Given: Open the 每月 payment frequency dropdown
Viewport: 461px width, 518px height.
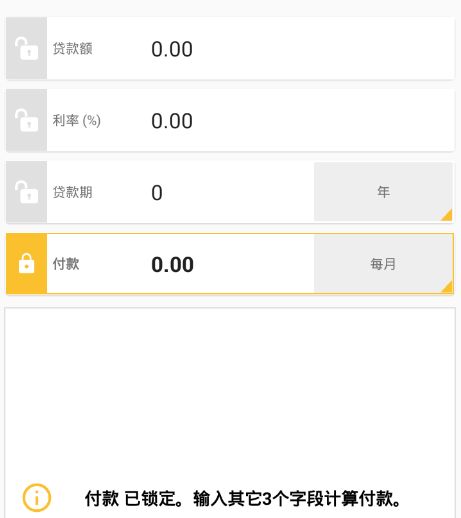Looking at the screenshot, I should pos(383,264).
